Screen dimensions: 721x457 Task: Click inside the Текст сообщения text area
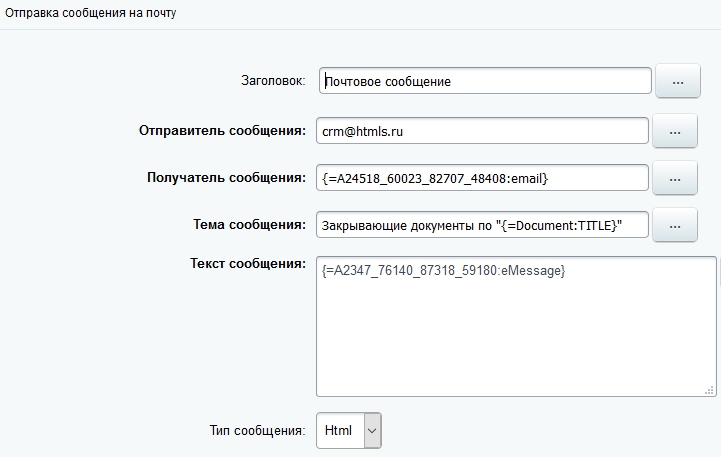point(515,340)
